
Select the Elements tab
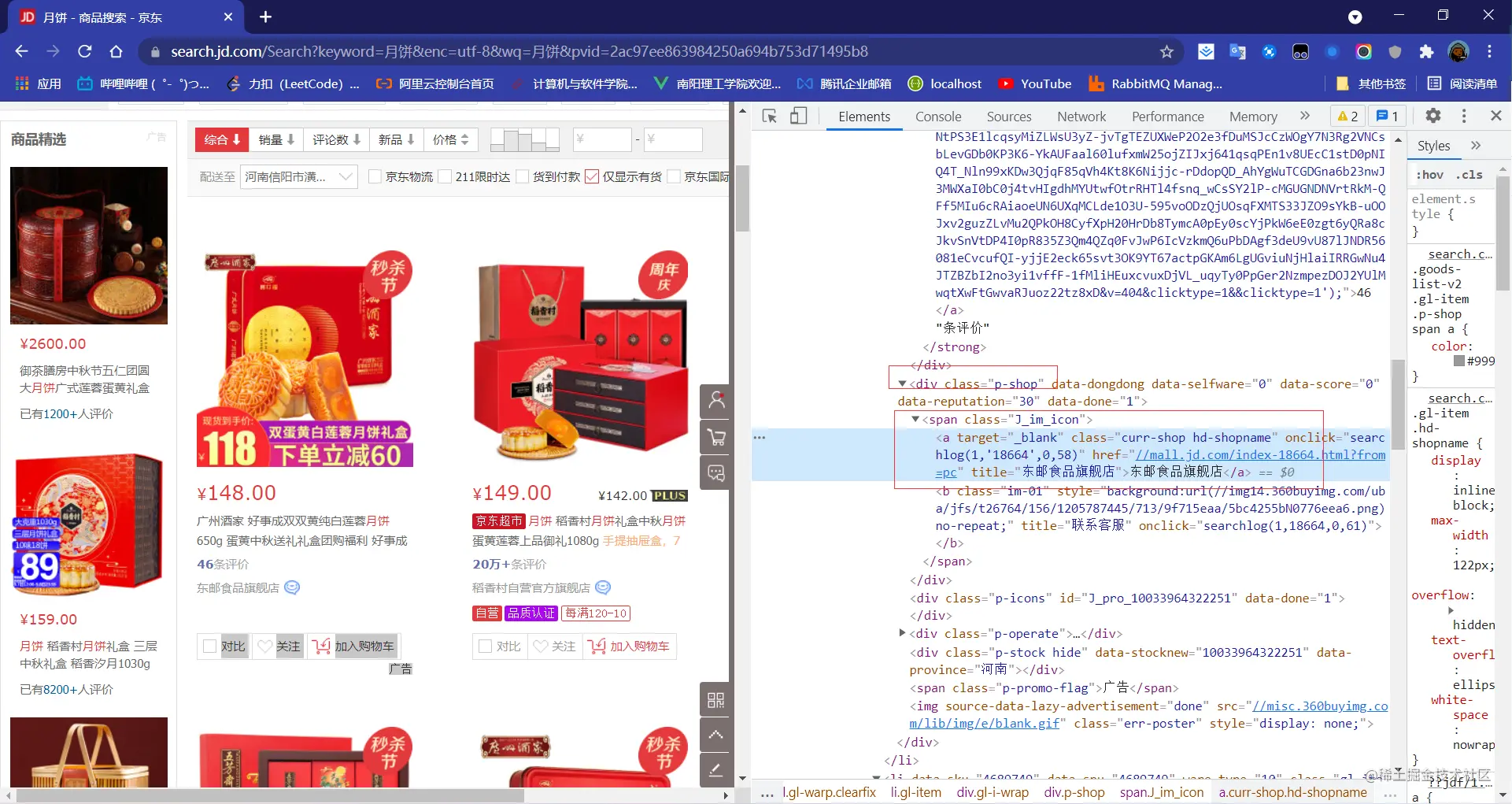pyautogui.click(x=864, y=117)
